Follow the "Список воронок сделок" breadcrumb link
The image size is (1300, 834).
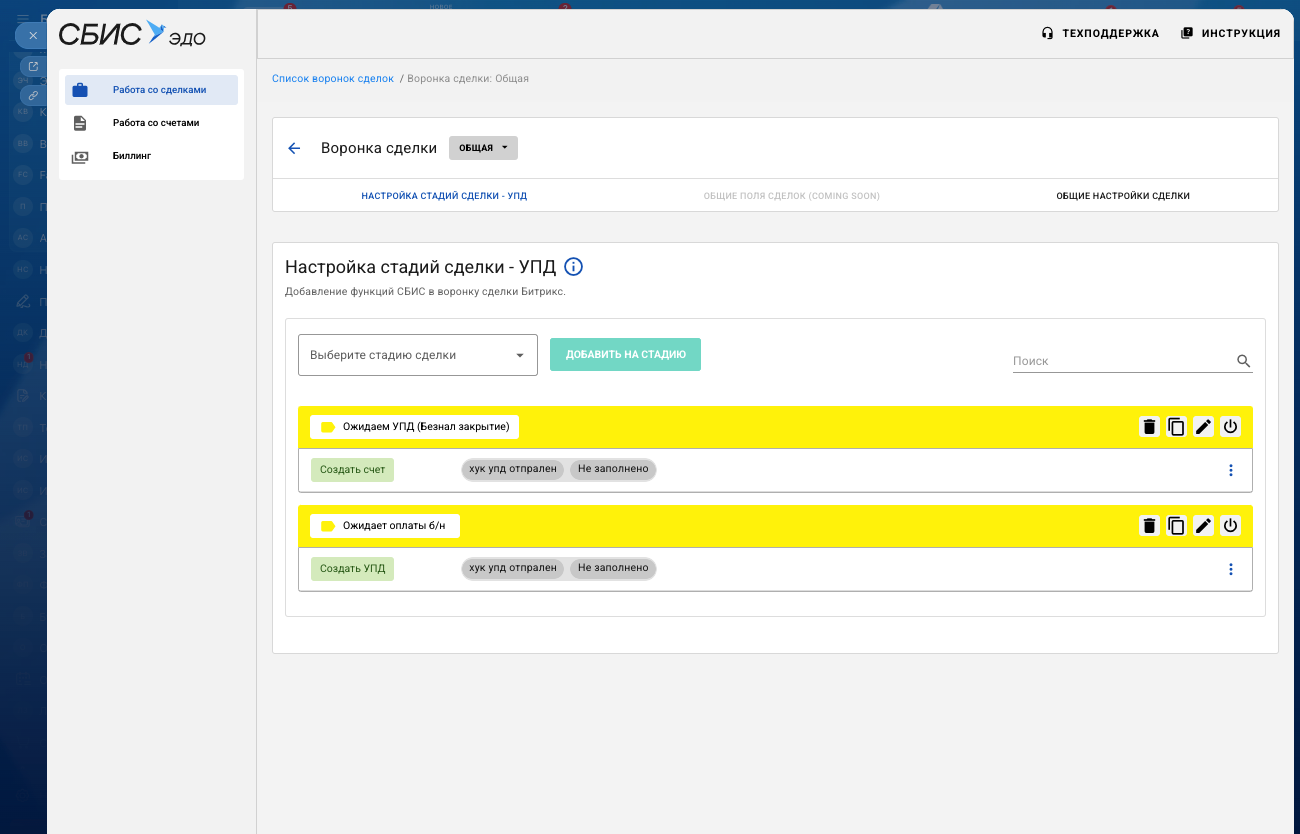333,78
